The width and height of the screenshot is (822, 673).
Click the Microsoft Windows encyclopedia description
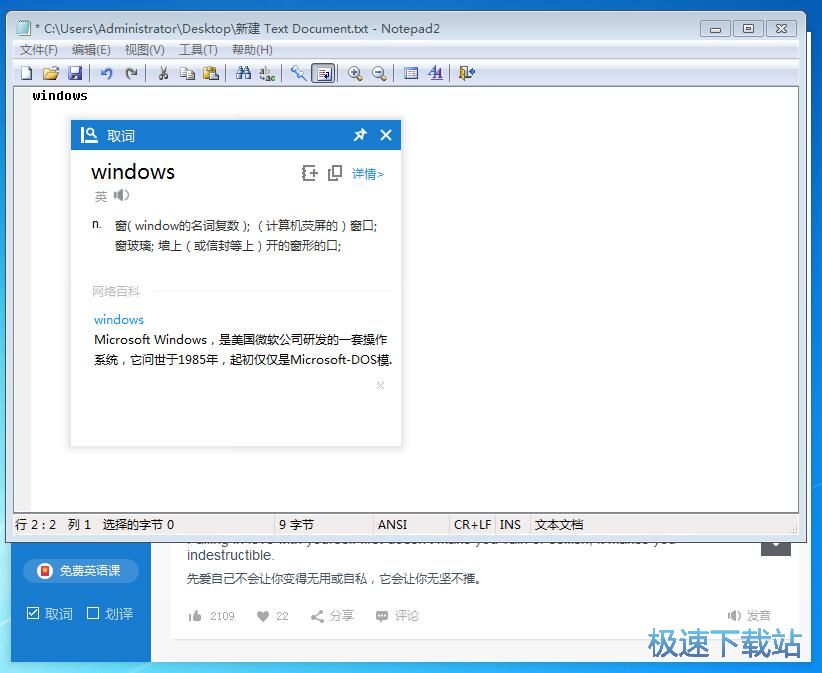pyautogui.click(x=243, y=350)
